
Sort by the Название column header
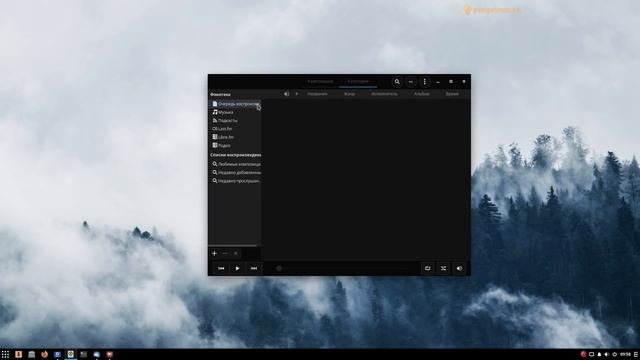[x=317, y=94]
